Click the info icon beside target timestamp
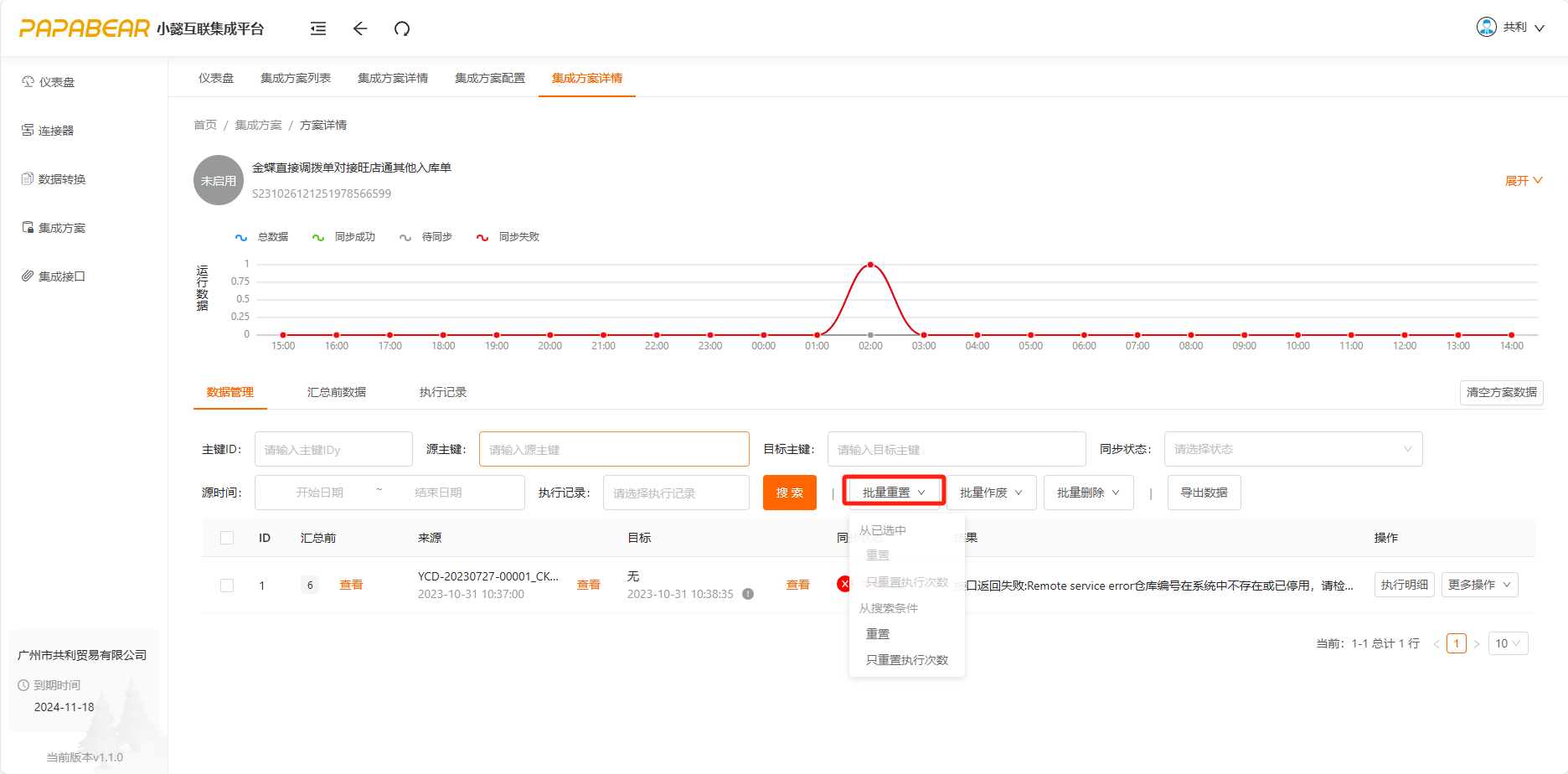This screenshot has width=1568, height=774. tap(748, 594)
